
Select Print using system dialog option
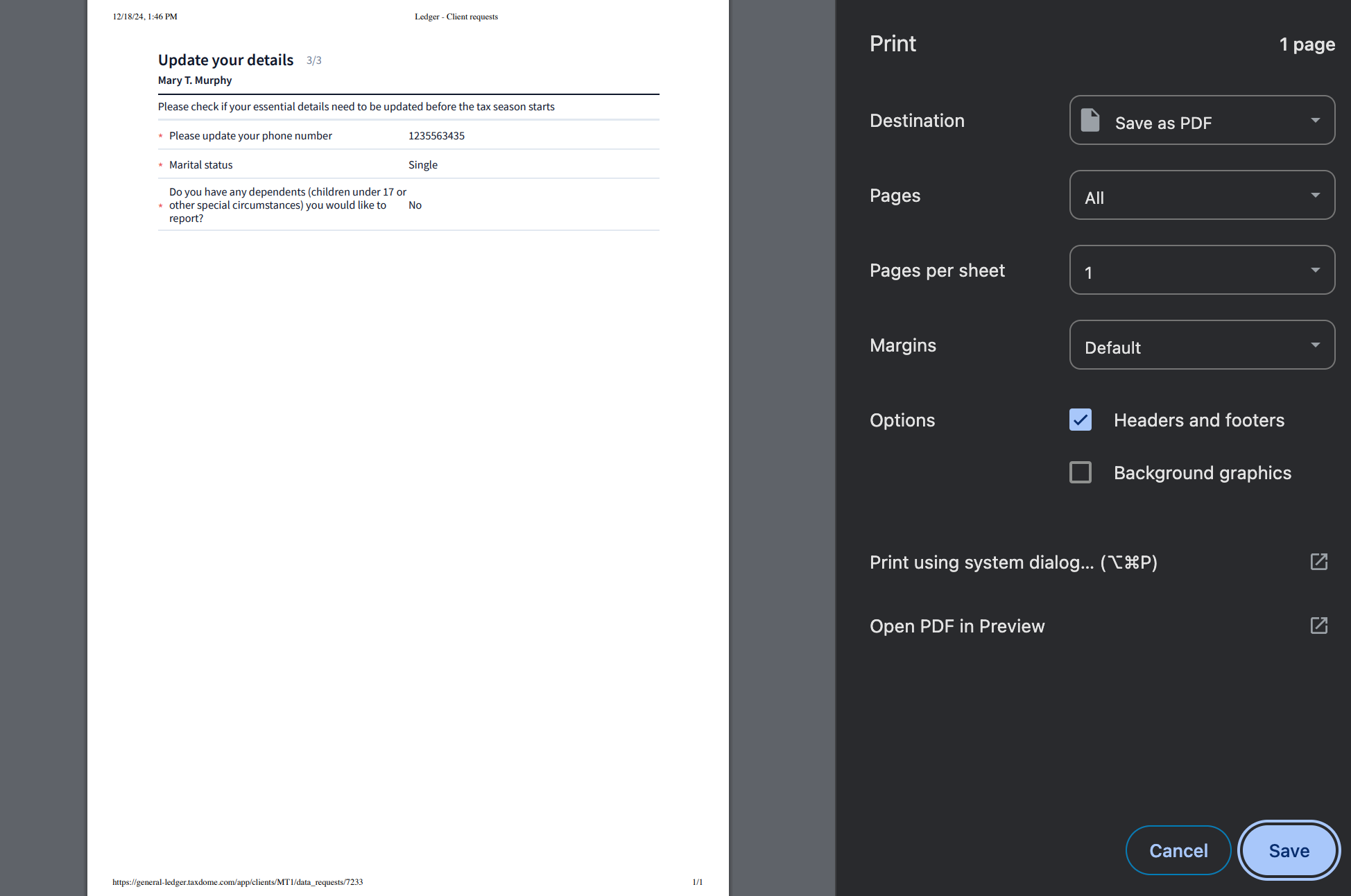(1013, 562)
